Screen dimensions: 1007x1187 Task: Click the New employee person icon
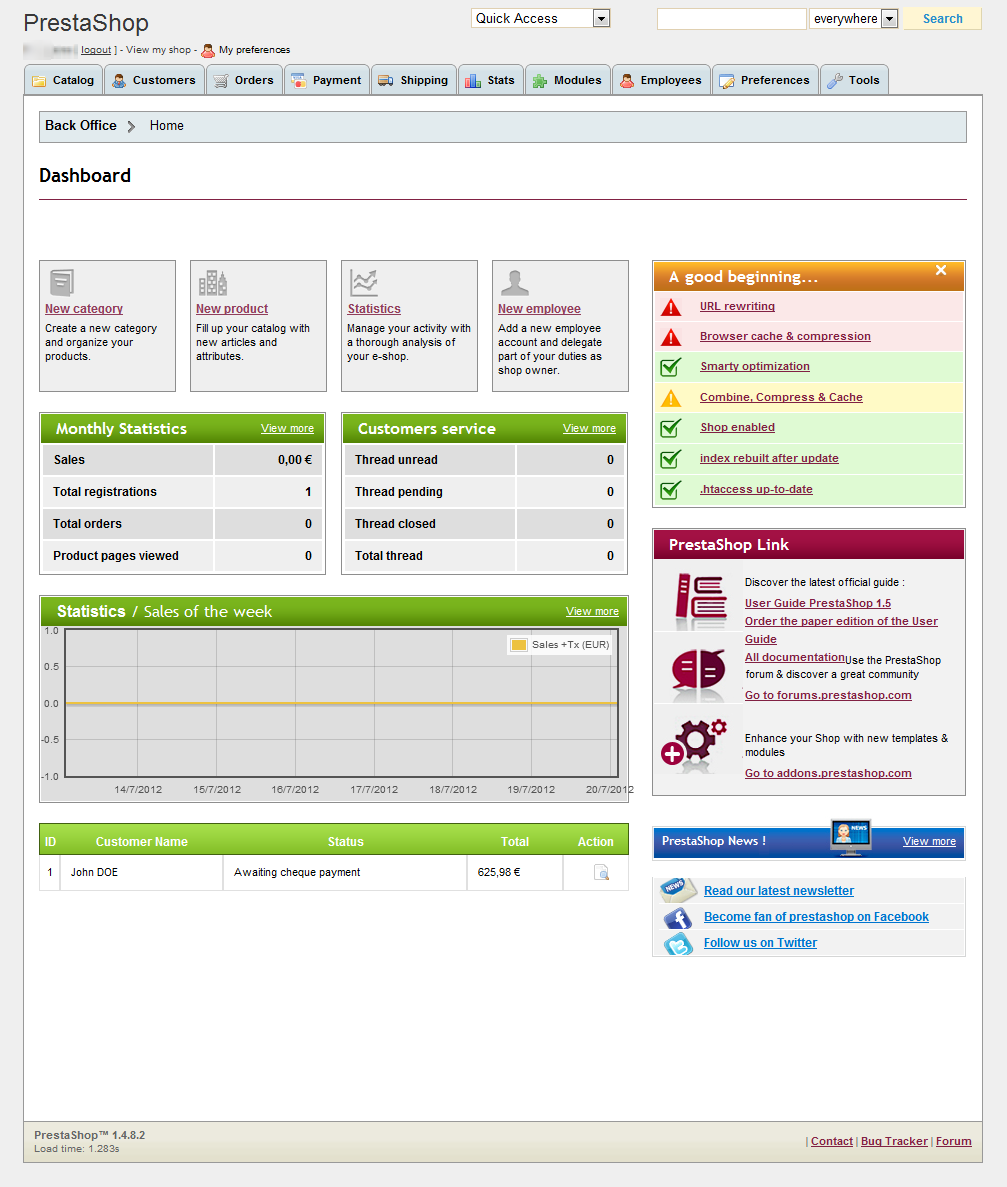515,282
